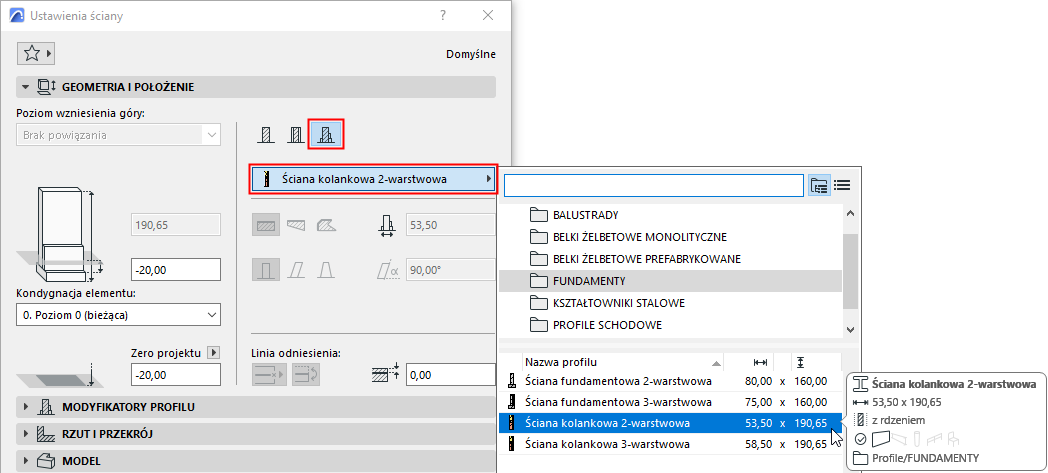The width and height of the screenshot is (1048, 473).
Task: Sort by Nazwa profilu column header
Action: pos(622,362)
